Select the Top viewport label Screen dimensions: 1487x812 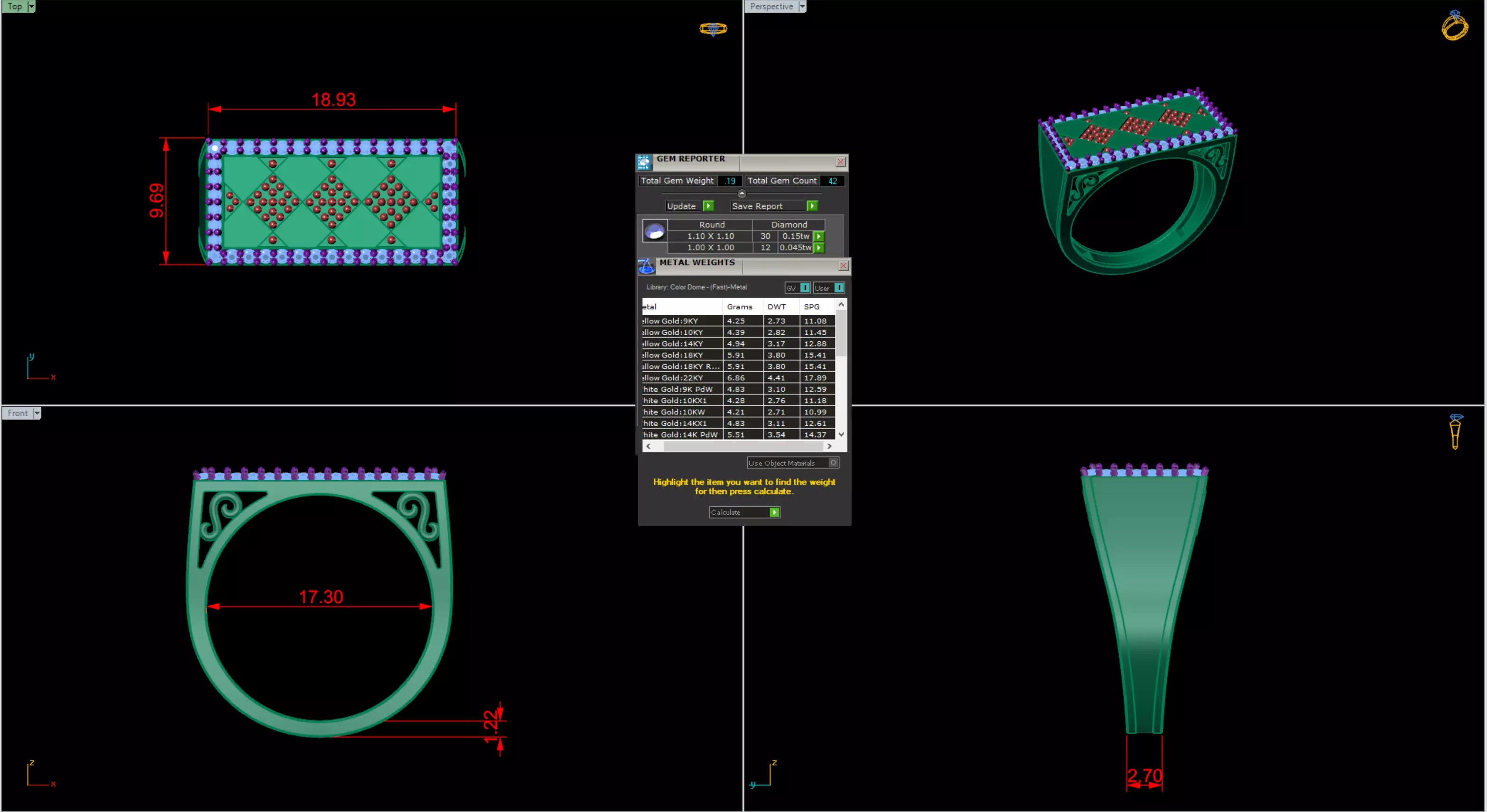pyautogui.click(x=14, y=6)
